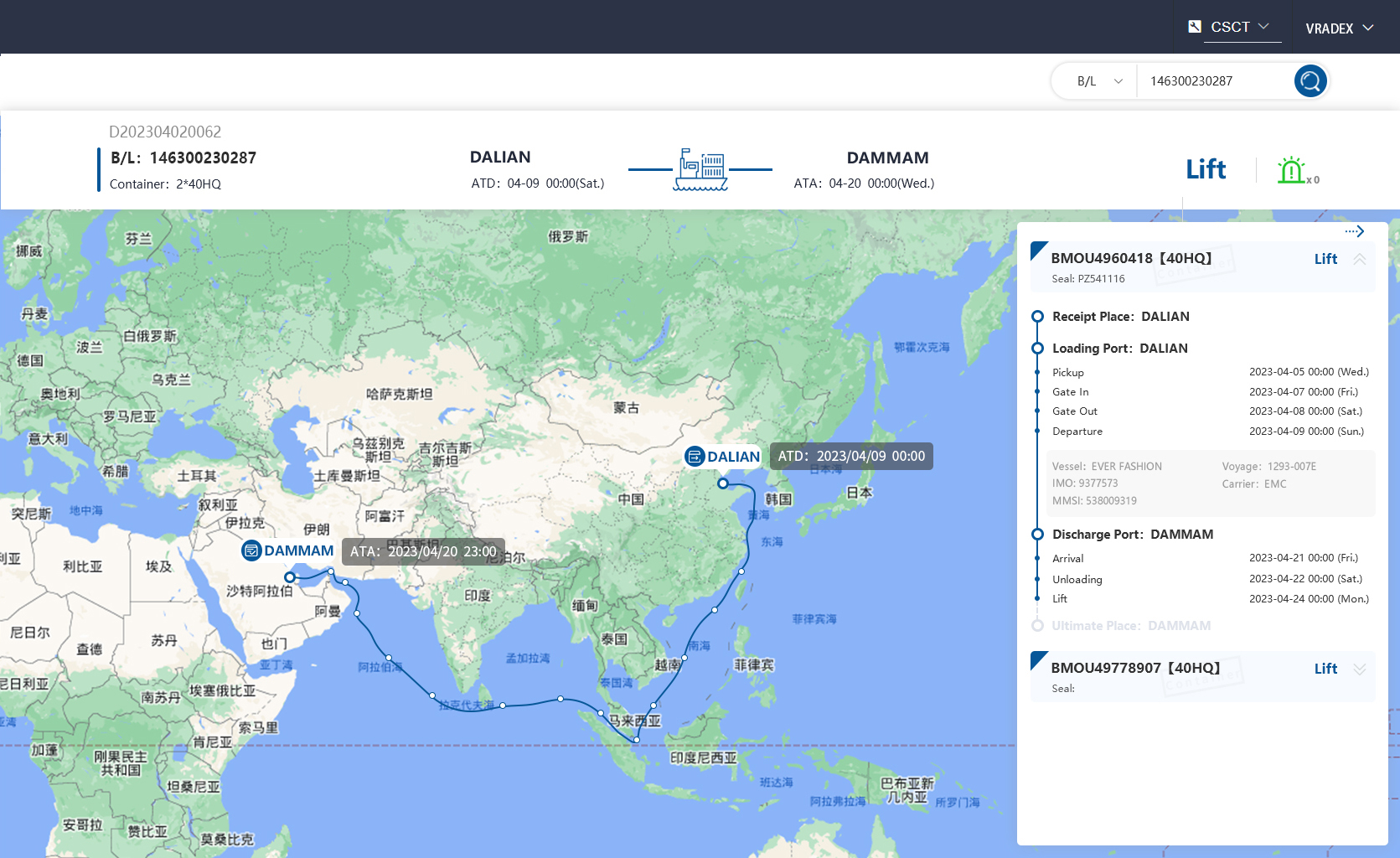Collapse the BMOU4960418 container details
Screen dimensions: 1400x858
1360,259
